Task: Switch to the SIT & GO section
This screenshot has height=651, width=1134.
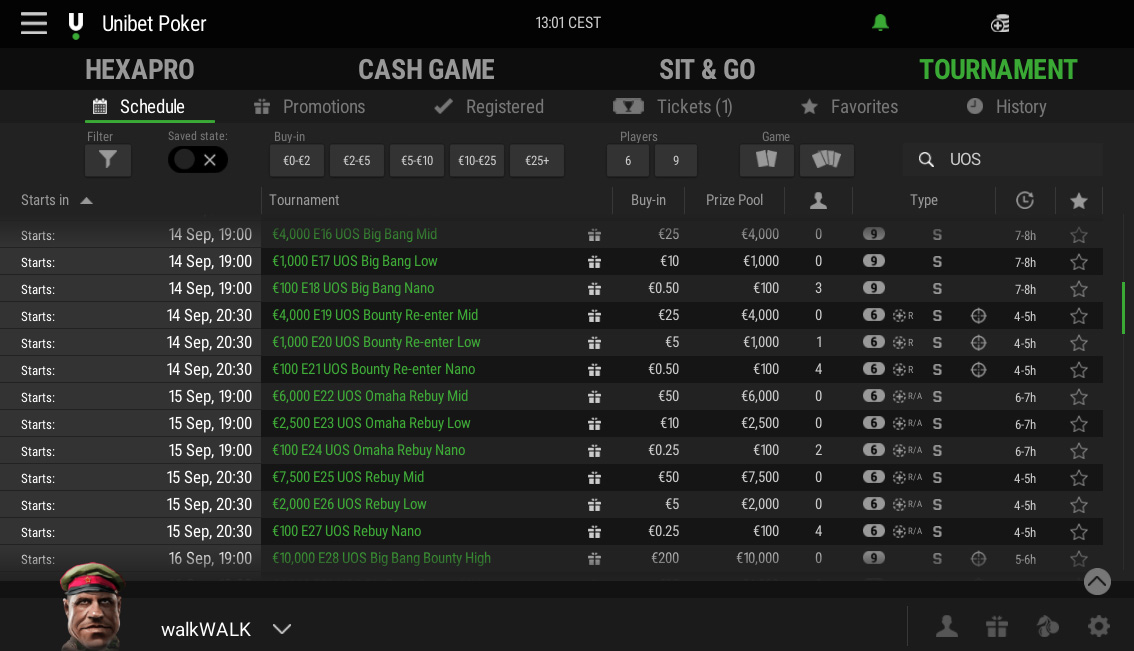Action: (707, 69)
